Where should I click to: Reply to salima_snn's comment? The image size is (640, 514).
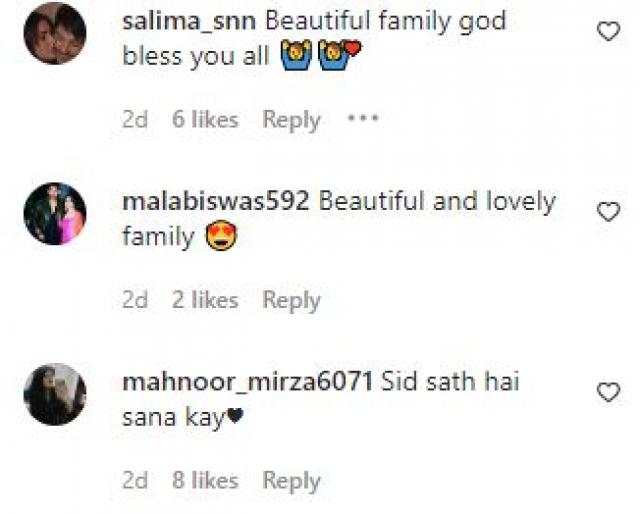coord(291,120)
